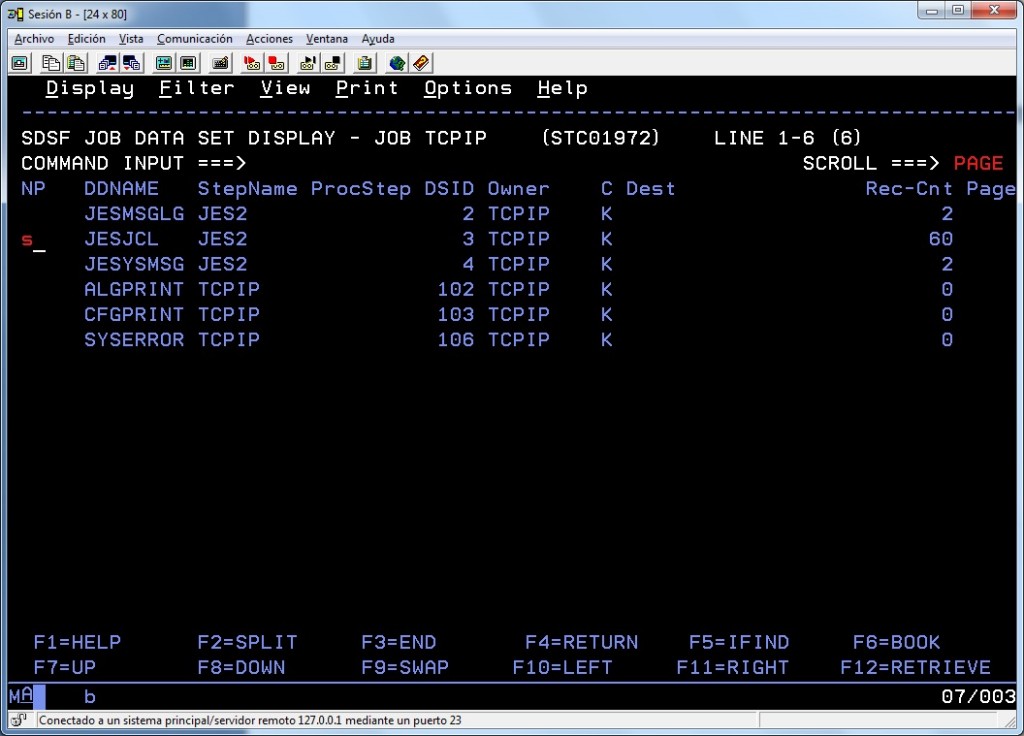Click the SCROLL field value PAGE
This screenshot has width=1024, height=736.
click(x=978, y=163)
